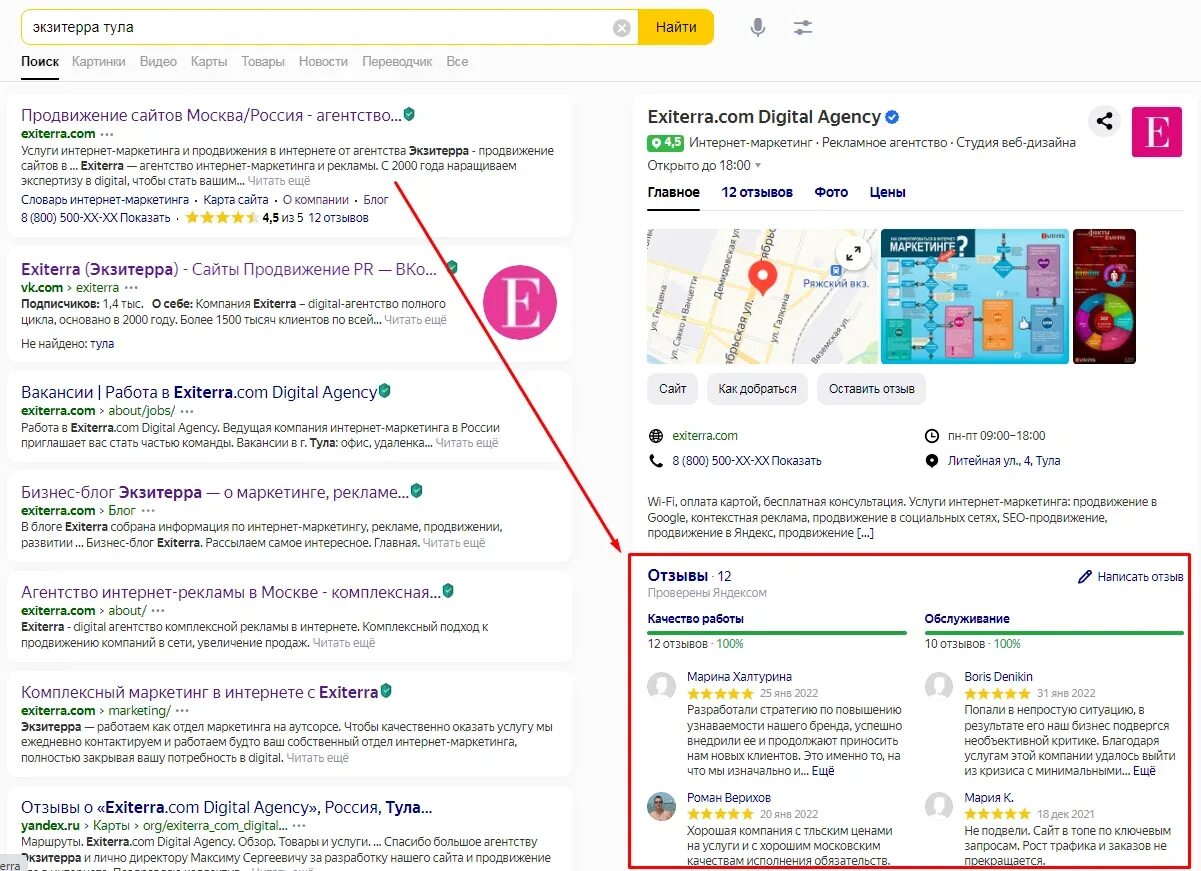The height and width of the screenshot is (871, 1201).
Task: Open Продвижение сайтов Москва/Россия result title
Action: point(211,115)
